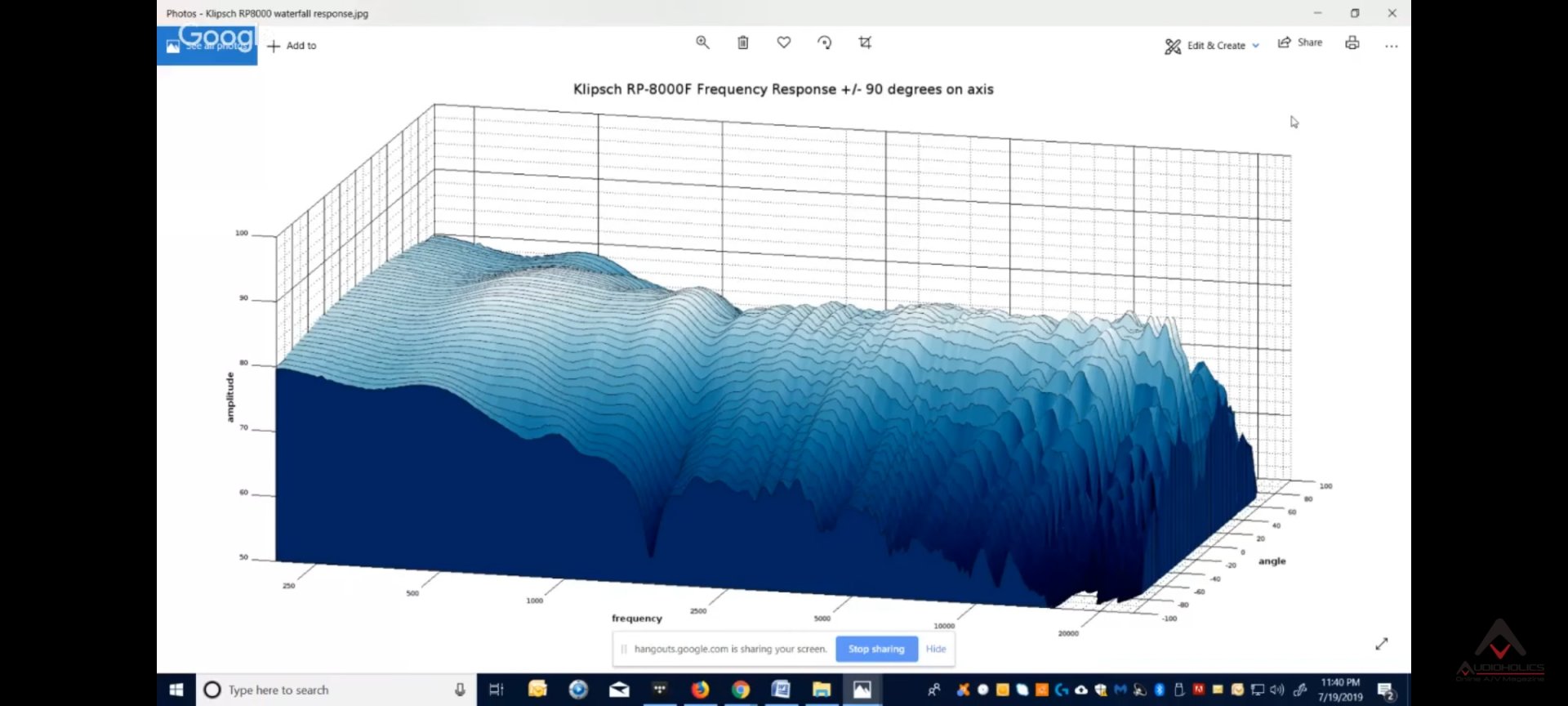Open the network icon in system tray

click(1258, 690)
